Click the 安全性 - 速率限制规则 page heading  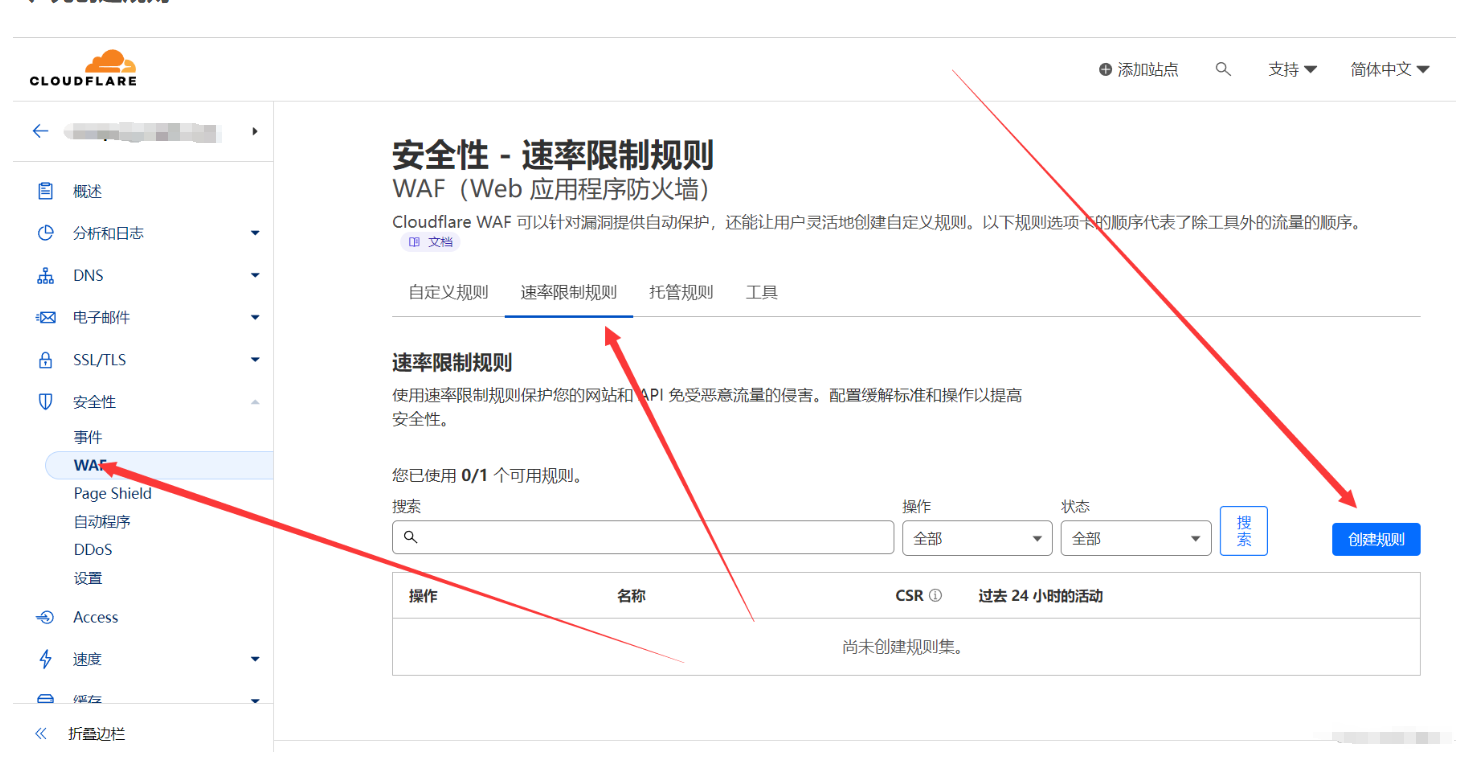pyautogui.click(x=553, y=155)
